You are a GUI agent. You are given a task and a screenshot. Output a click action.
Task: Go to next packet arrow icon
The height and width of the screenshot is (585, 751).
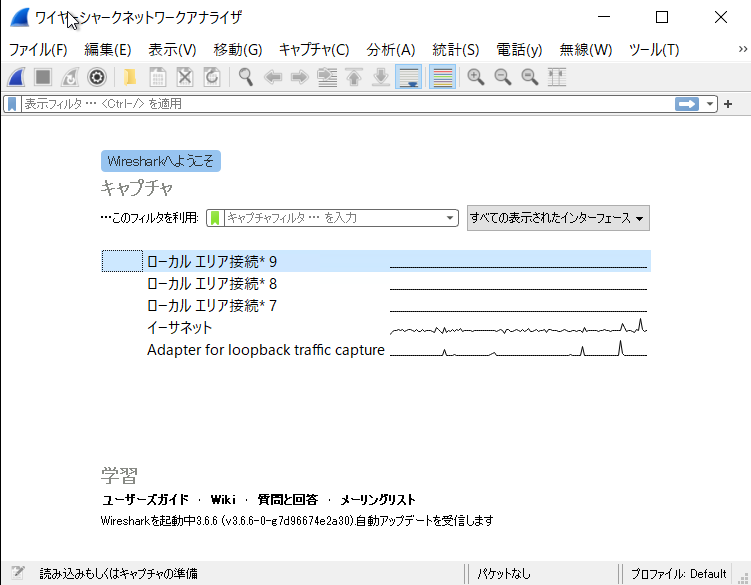300,77
